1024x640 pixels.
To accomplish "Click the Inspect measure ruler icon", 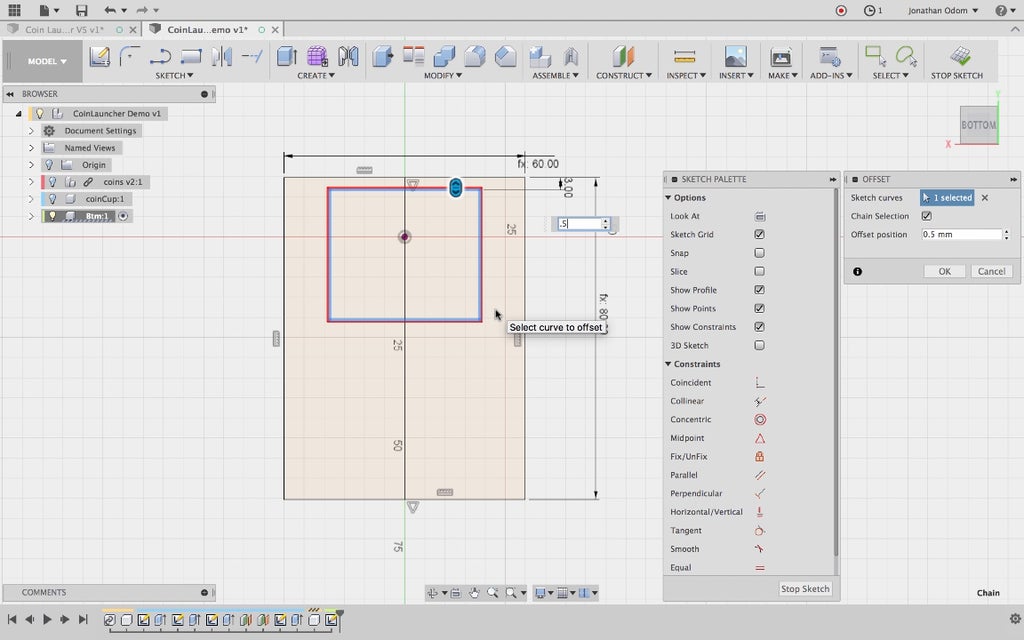I will tap(684, 57).
